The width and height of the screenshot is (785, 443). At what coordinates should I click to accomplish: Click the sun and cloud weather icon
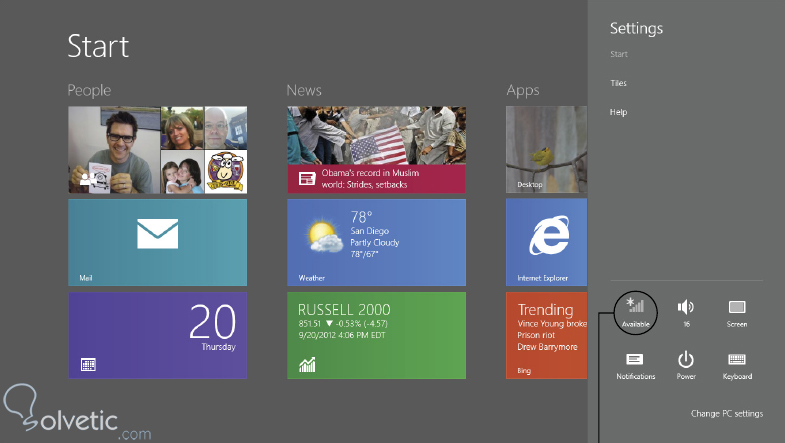[325, 236]
